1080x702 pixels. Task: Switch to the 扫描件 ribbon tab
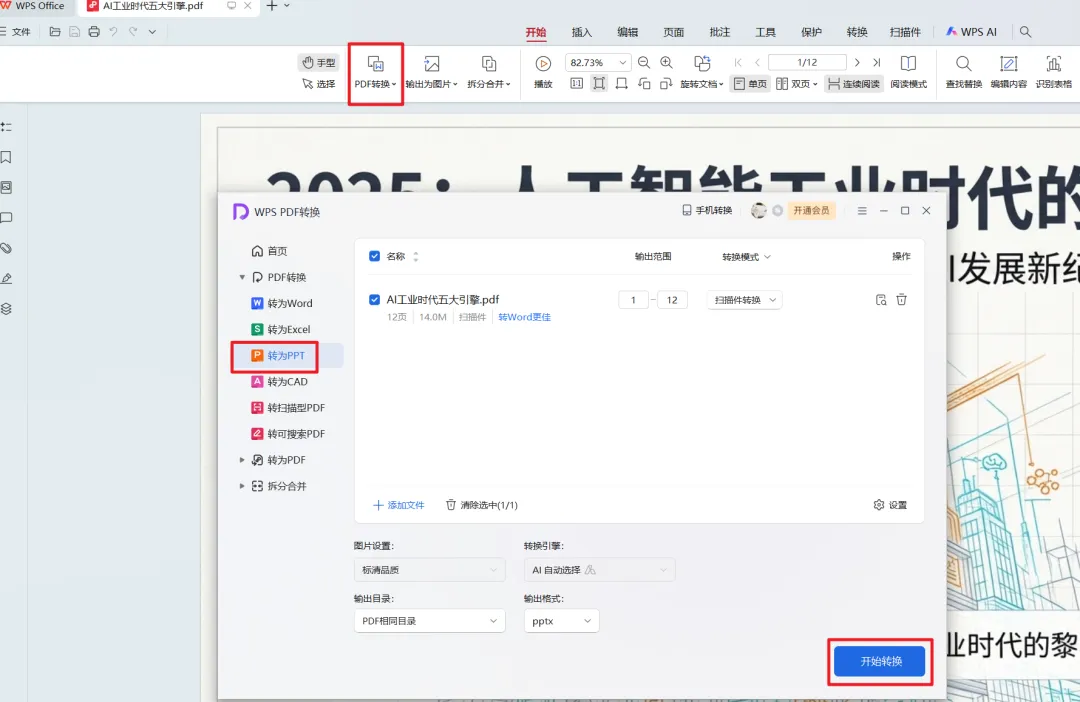point(905,32)
